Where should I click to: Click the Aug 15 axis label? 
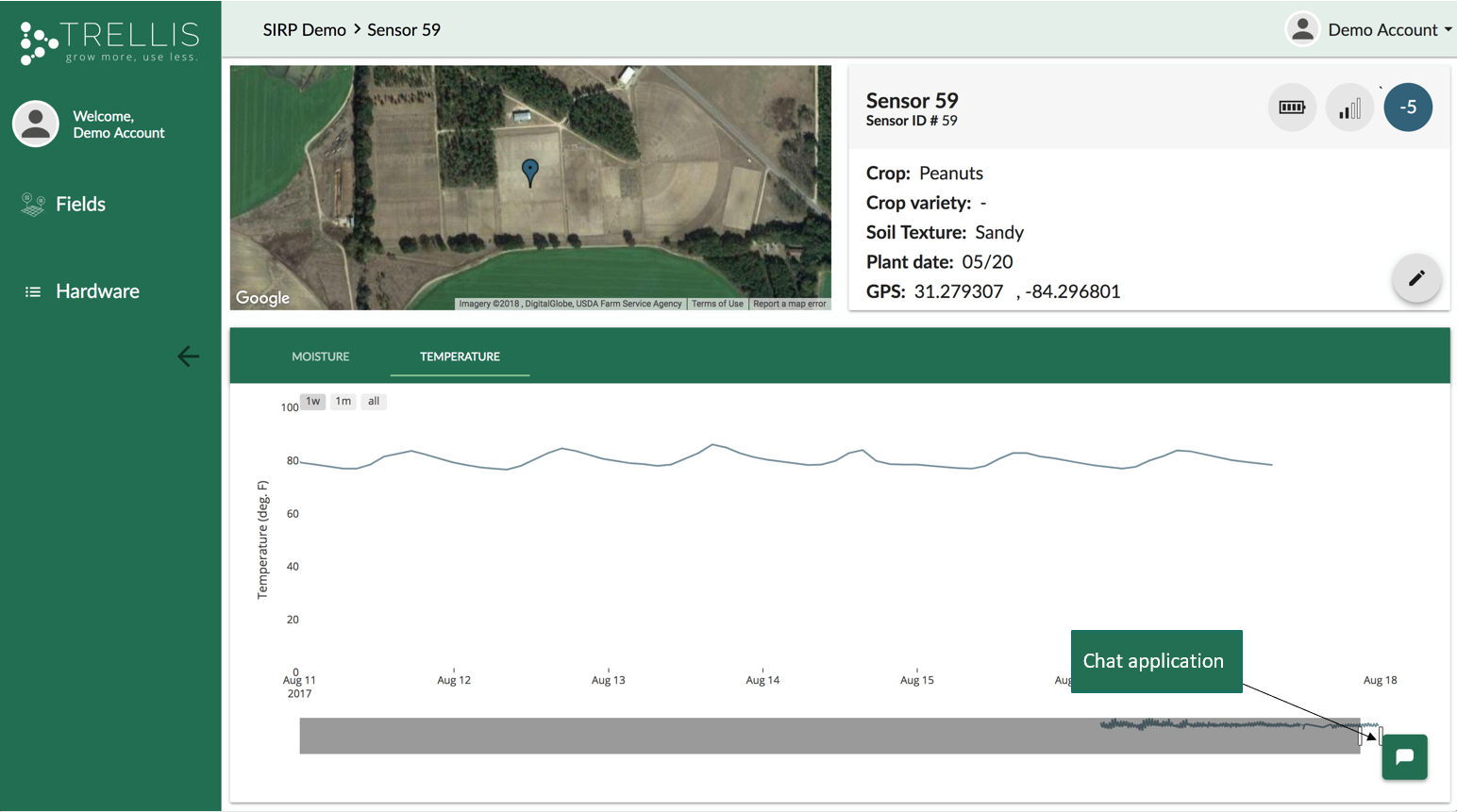917,680
